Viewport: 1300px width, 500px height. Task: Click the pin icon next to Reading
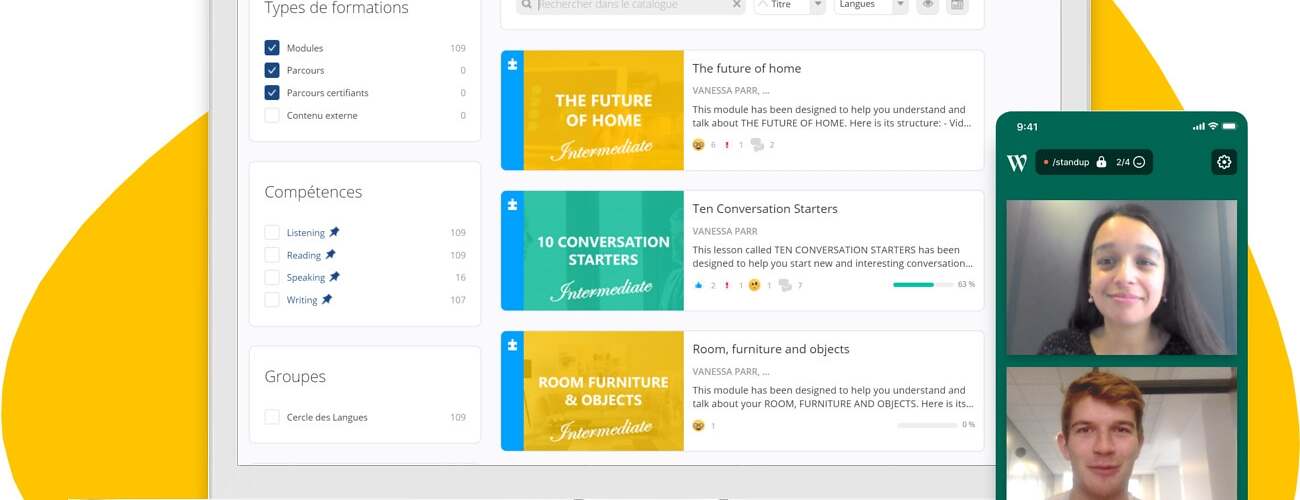(330, 254)
